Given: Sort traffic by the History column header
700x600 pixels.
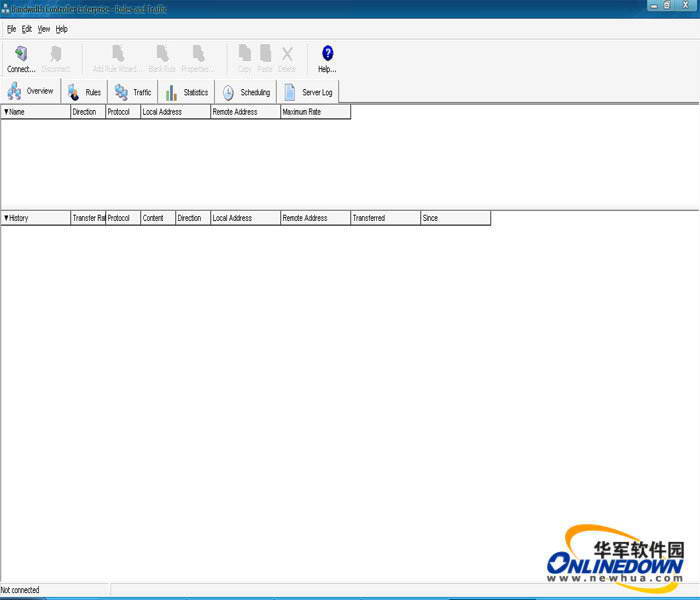Looking at the screenshot, I should pos(36,218).
